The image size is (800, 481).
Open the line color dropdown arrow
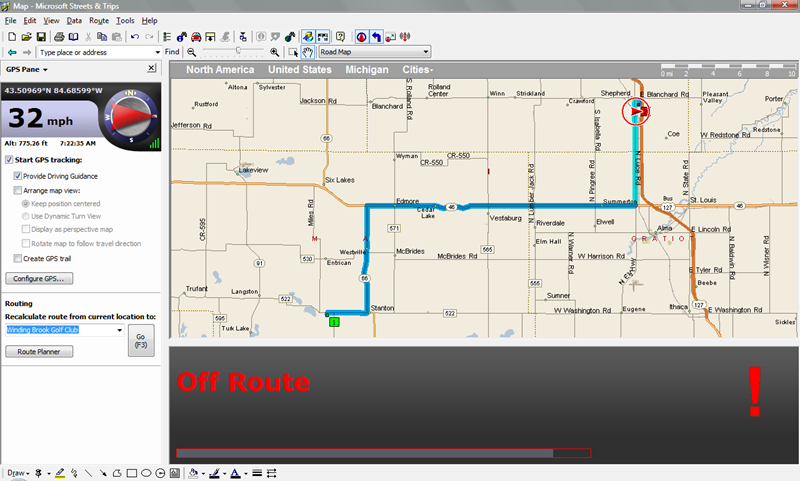(224, 474)
